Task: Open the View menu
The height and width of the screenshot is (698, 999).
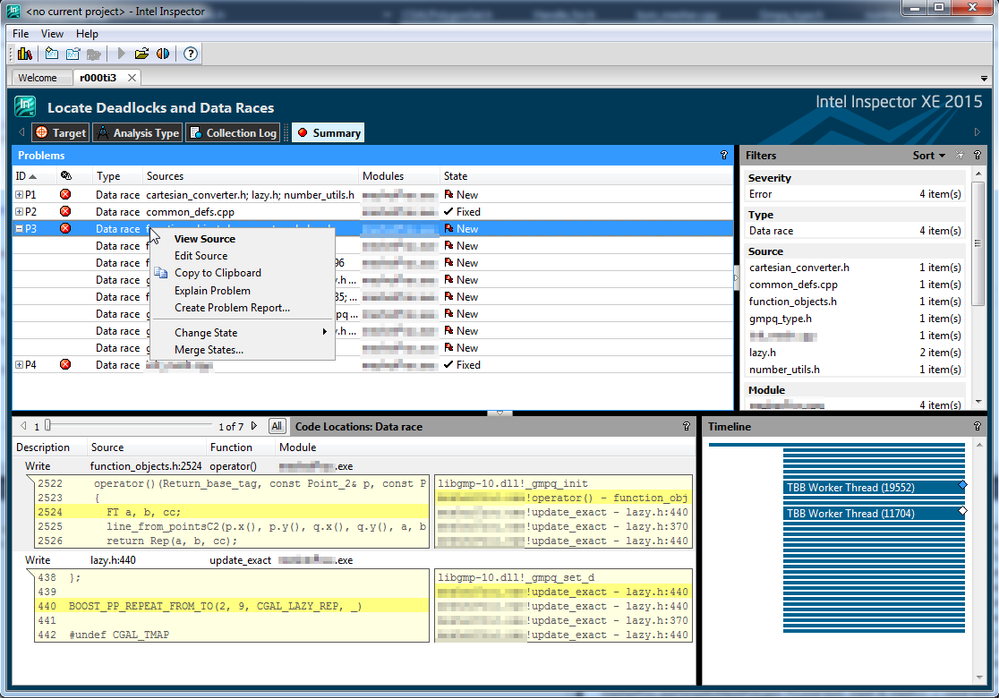Action: coord(52,34)
